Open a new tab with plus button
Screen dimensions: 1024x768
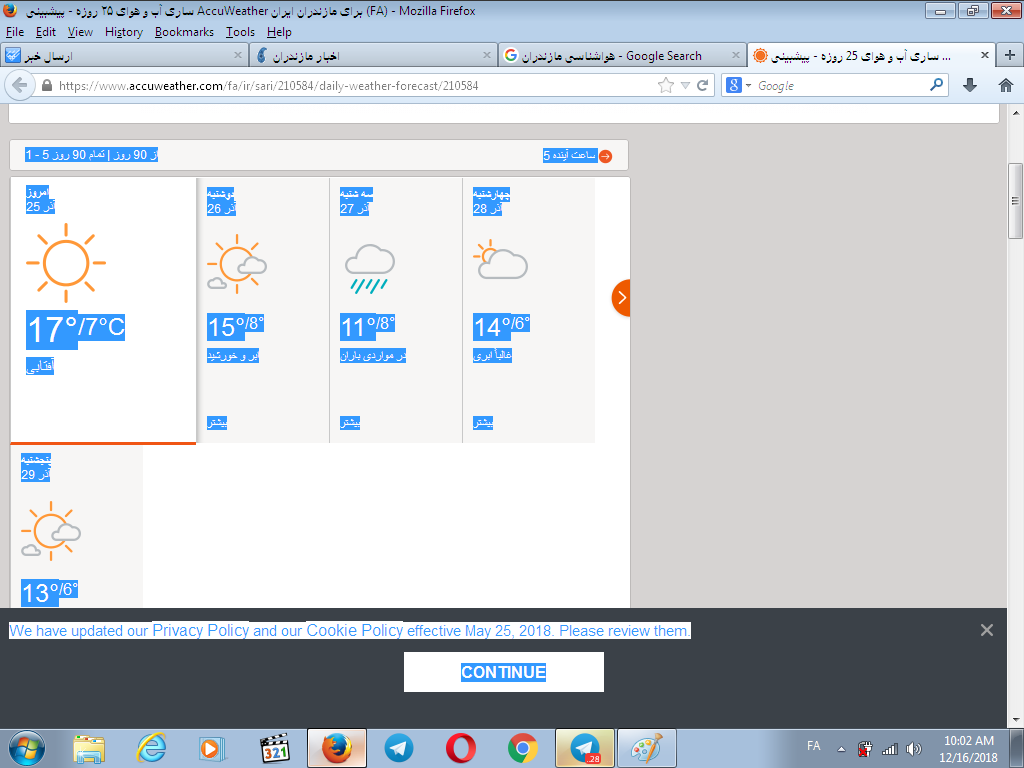pyautogui.click(x=1011, y=56)
